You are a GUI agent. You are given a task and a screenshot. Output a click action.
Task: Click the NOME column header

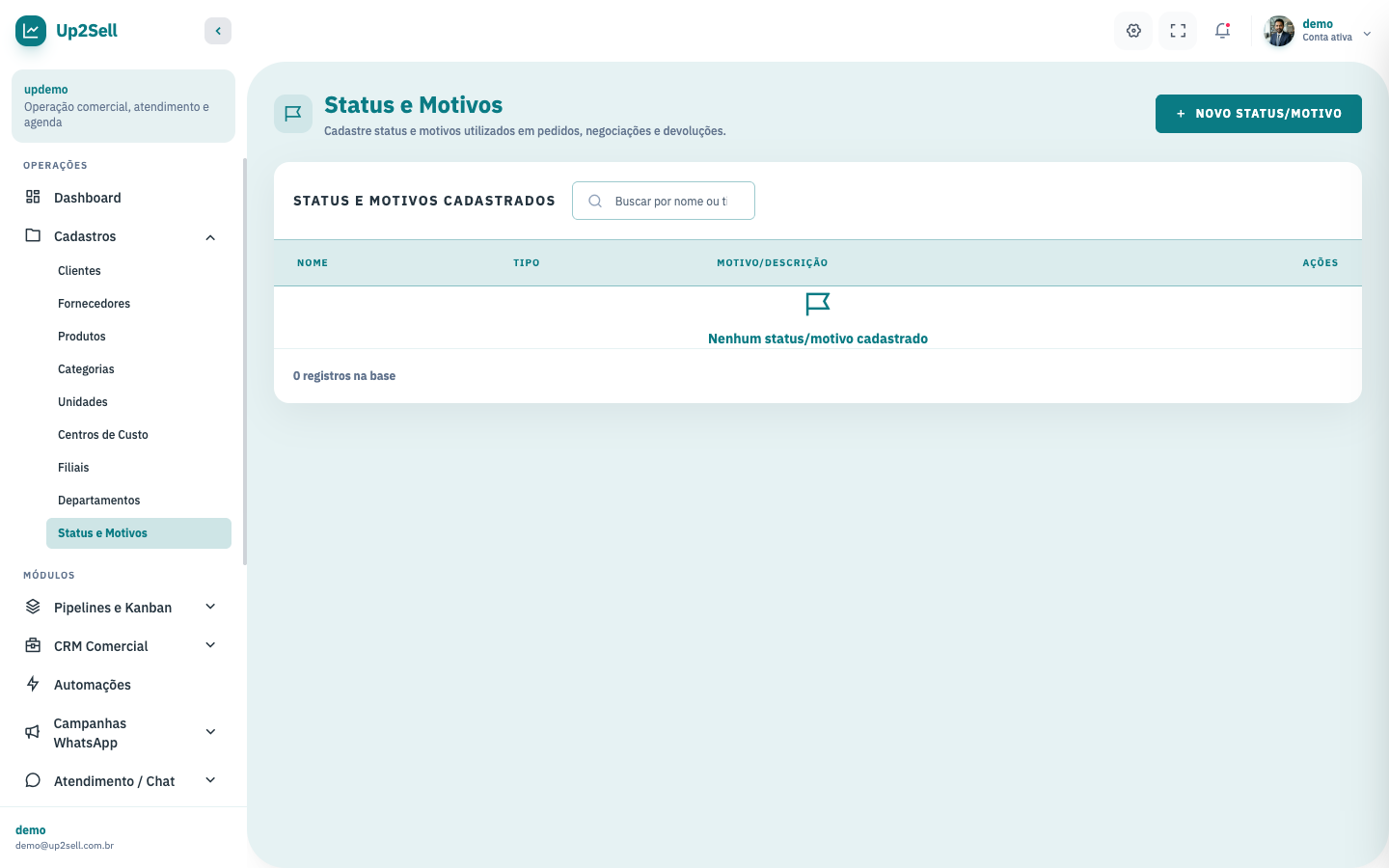[x=313, y=263]
